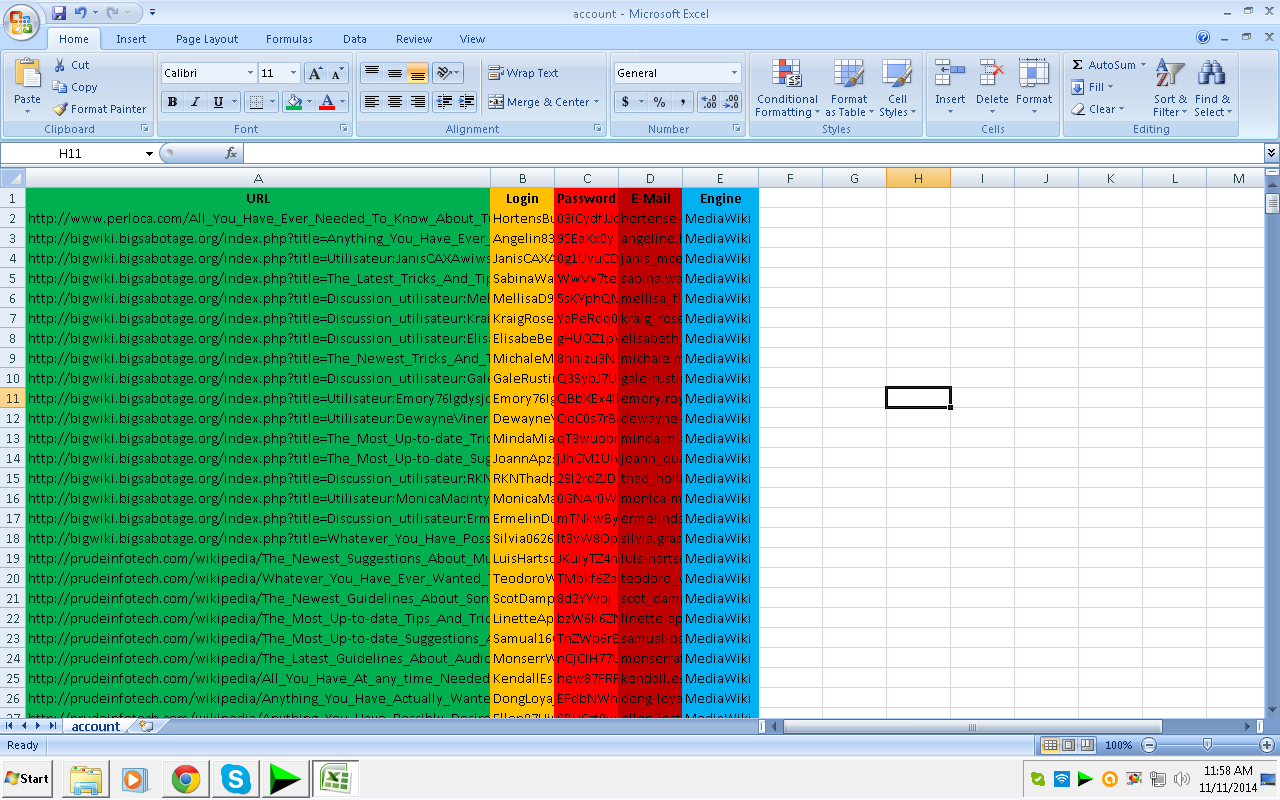The width and height of the screenshot is (1280, 800).
Task: Expand the formula bar
Action: tap(1271, 153)
